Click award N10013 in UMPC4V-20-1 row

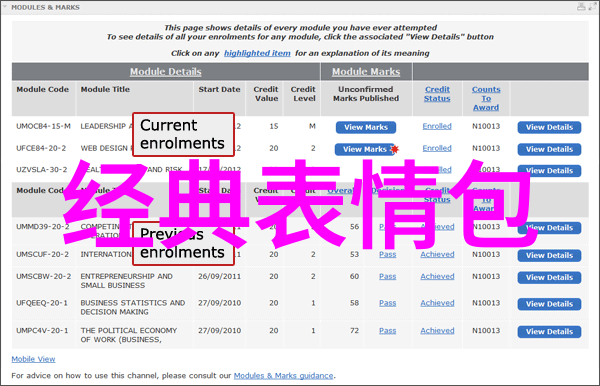[x=486, y=331]
